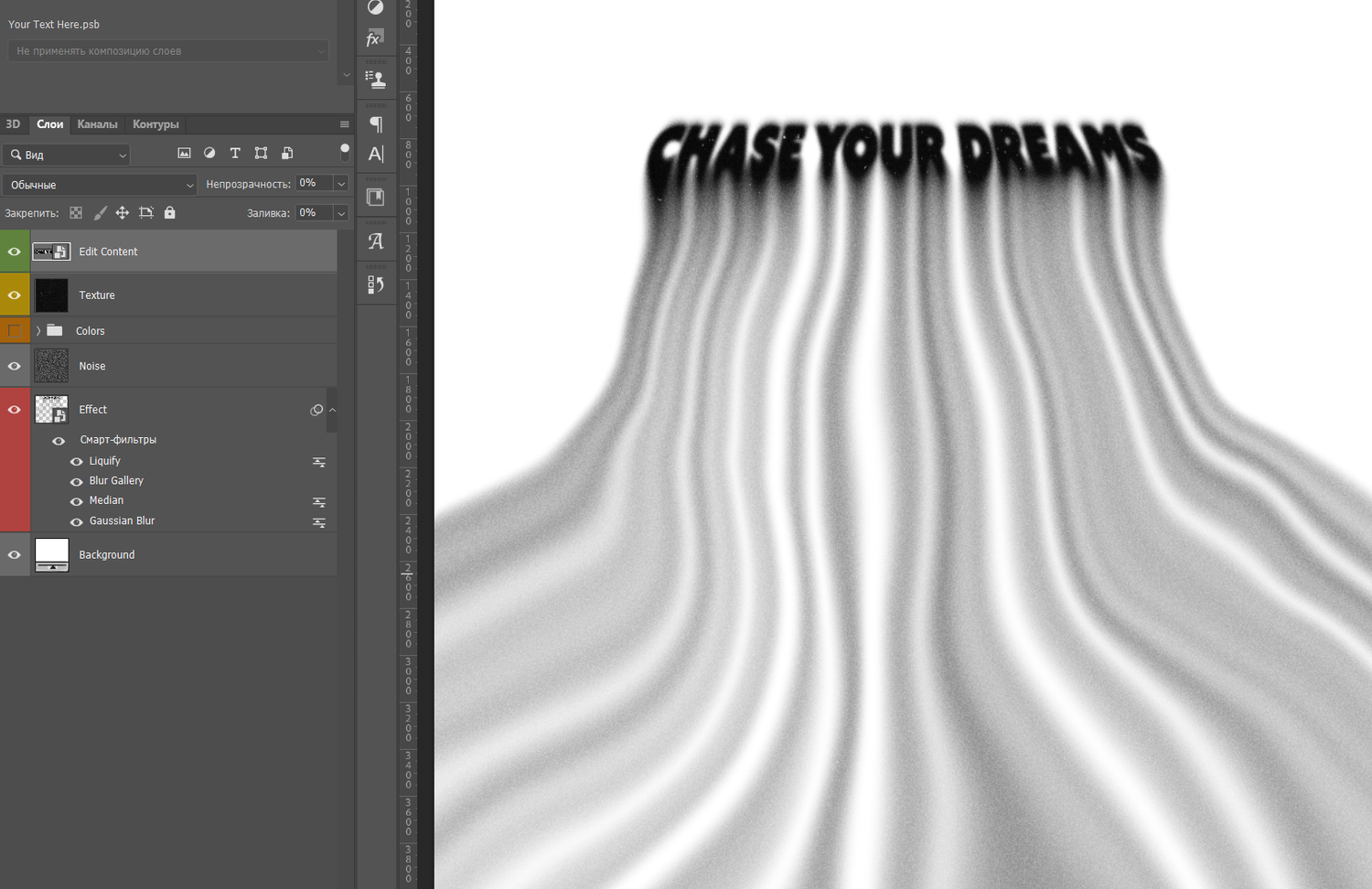Hide the Background layer
Viewport: 1372px width, 889px height.
click(15, 555)
